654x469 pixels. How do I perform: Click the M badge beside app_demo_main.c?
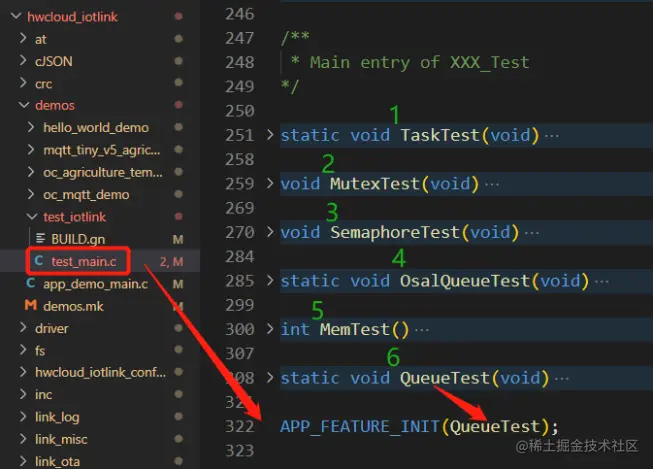pyautogui.click(x=178, y=284)
